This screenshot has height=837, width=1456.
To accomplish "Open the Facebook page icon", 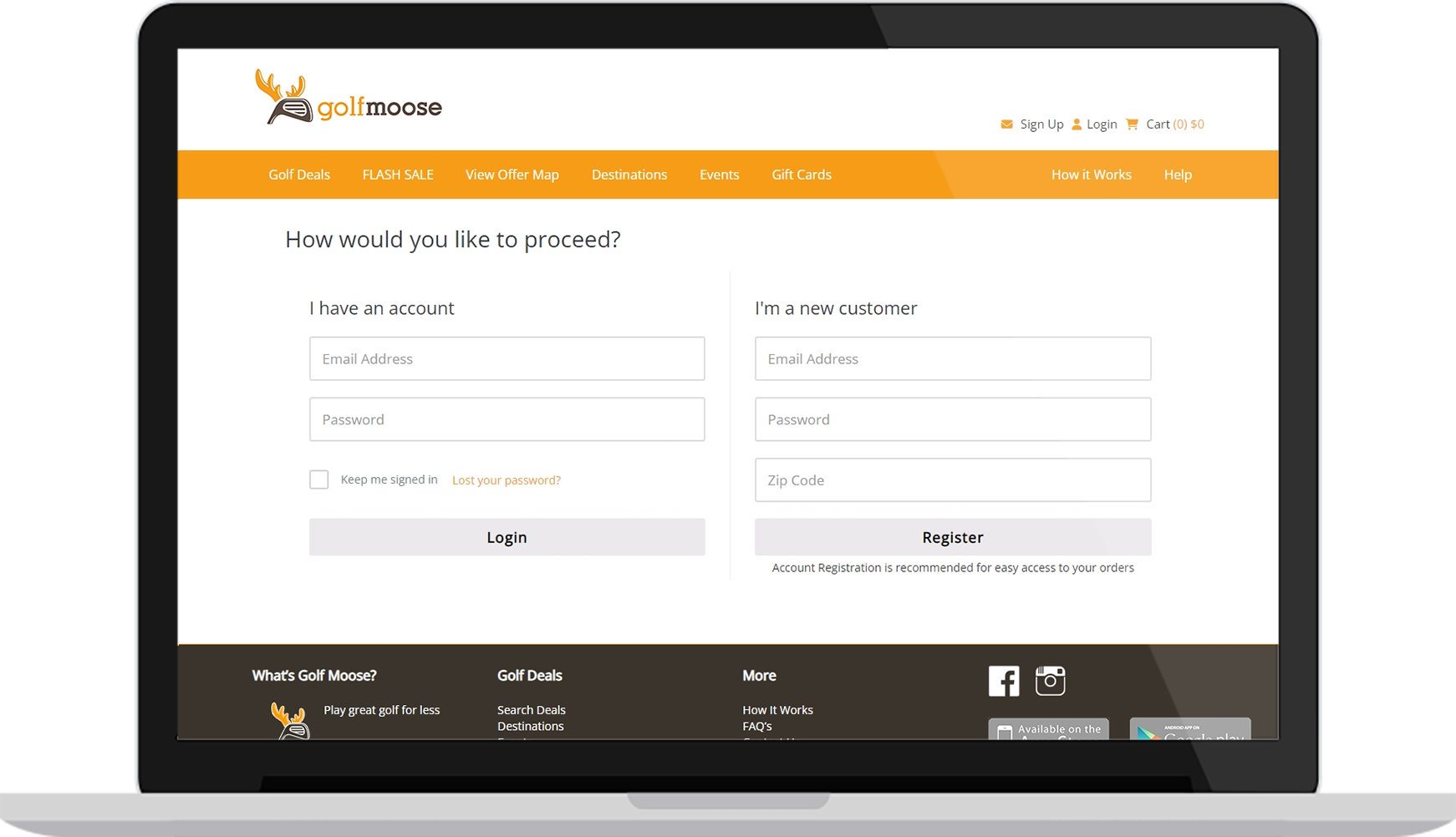I will (x=1004, y=681).
